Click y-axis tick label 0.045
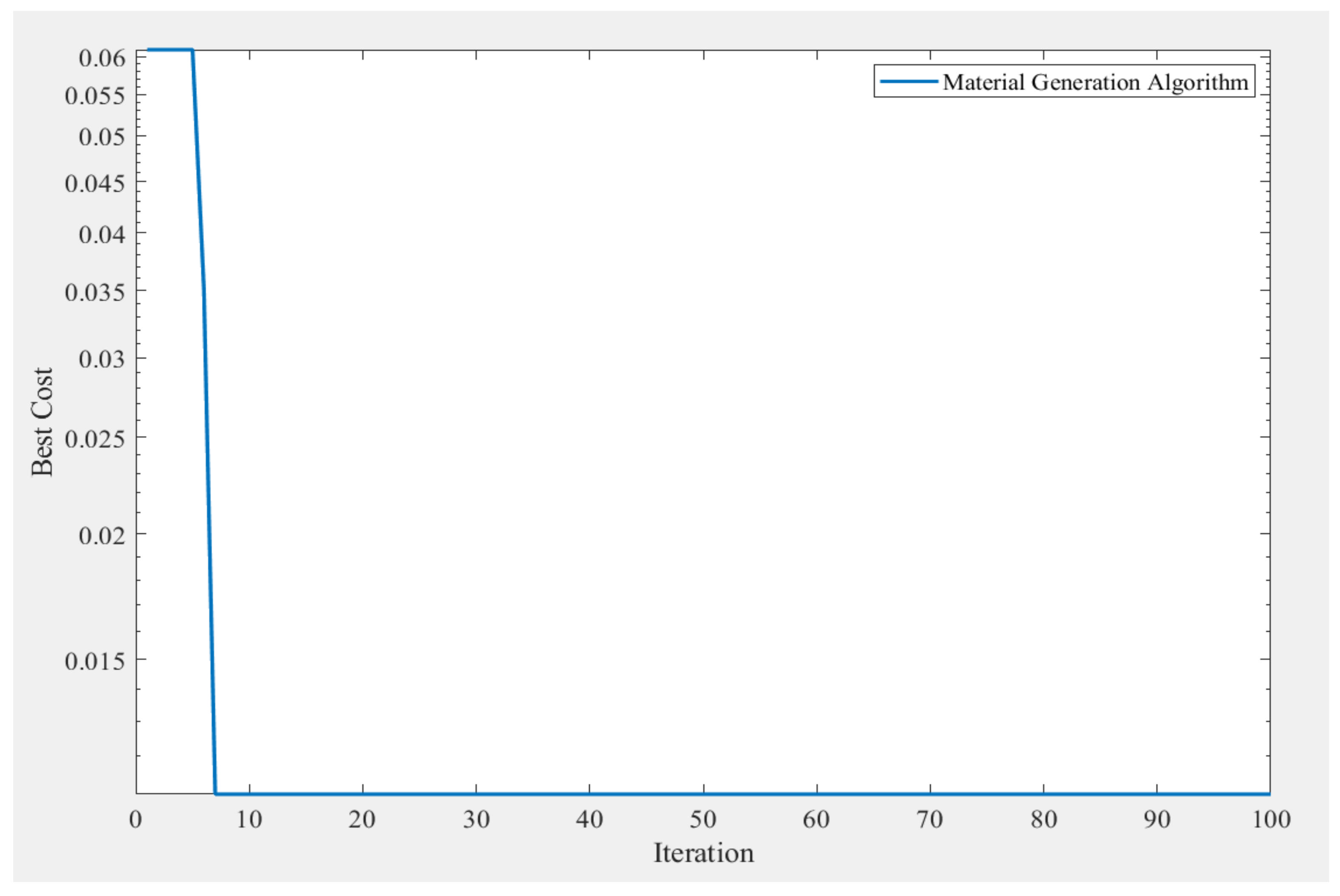Image resolution: width=1340 pixels, height=896 pixels. click(95, 184)
